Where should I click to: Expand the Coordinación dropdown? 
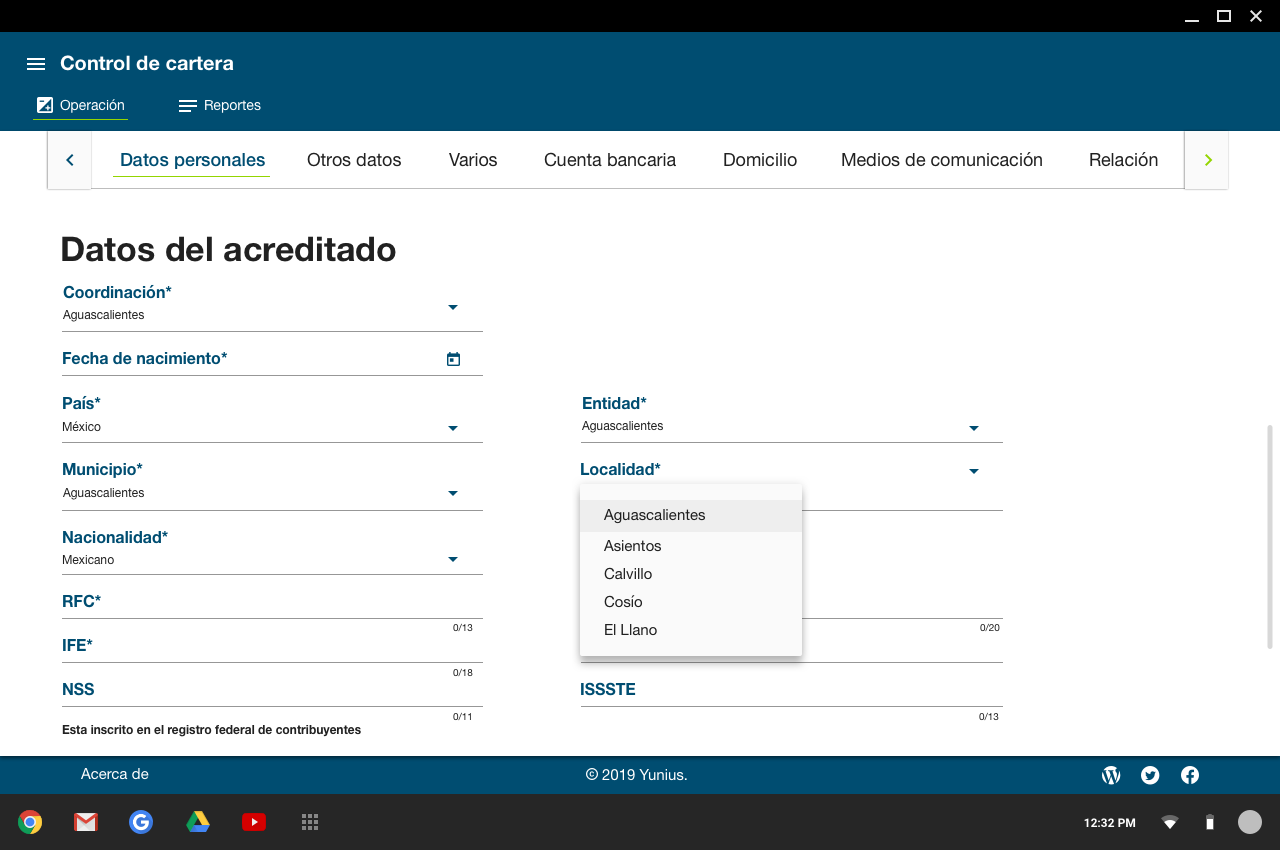click(452, 308)
